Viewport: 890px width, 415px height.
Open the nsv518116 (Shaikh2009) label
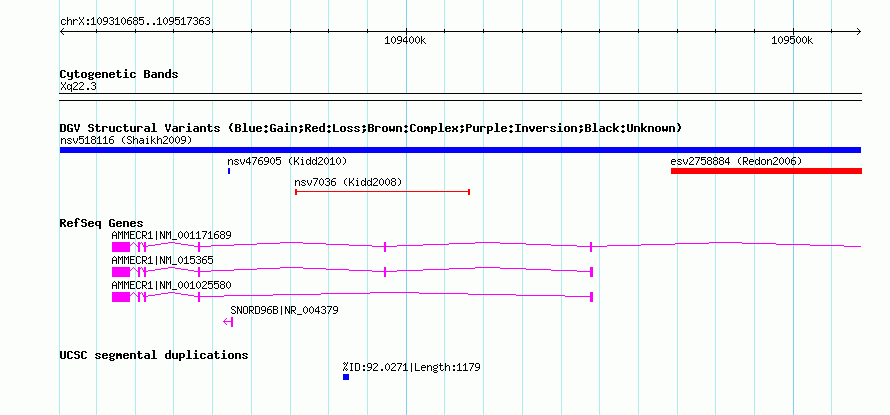126,140
